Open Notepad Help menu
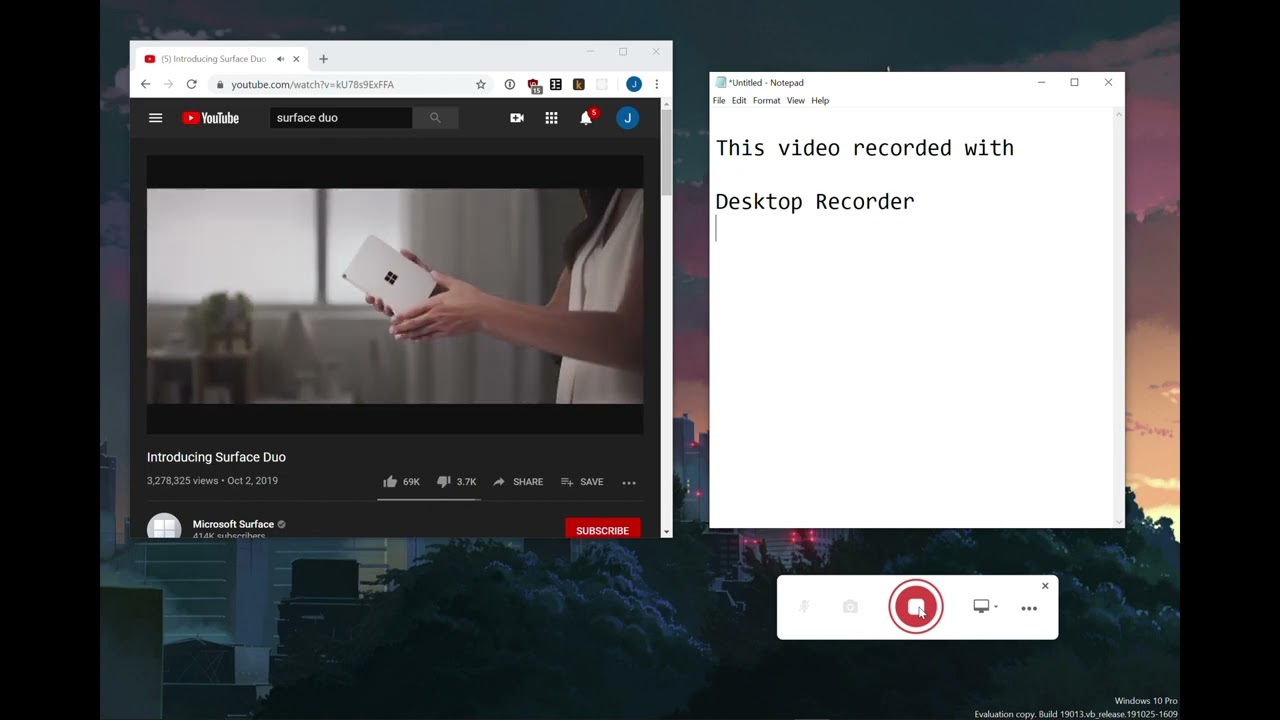This screenshot has width=1280, height=720. (820, 101)
